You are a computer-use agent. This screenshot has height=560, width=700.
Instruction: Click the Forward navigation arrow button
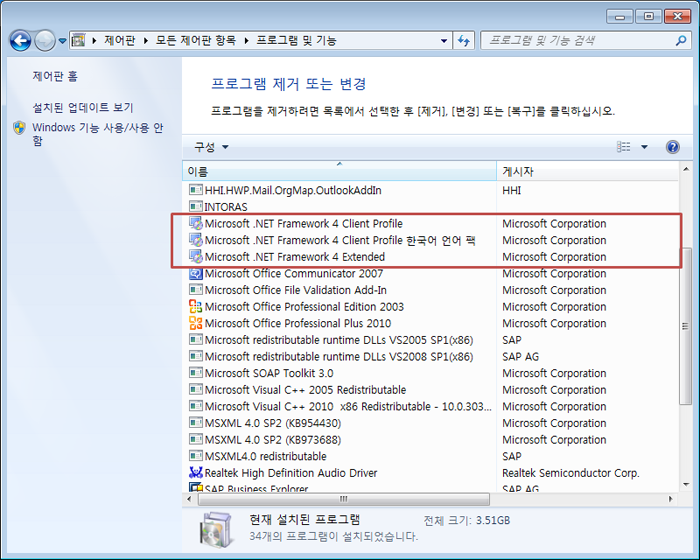coord(45,41)
